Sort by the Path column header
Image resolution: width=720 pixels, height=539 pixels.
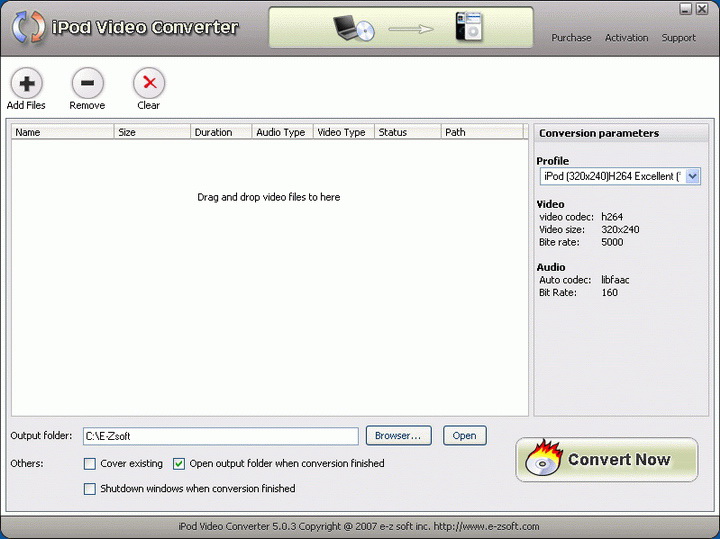click(x=482, y=132)
